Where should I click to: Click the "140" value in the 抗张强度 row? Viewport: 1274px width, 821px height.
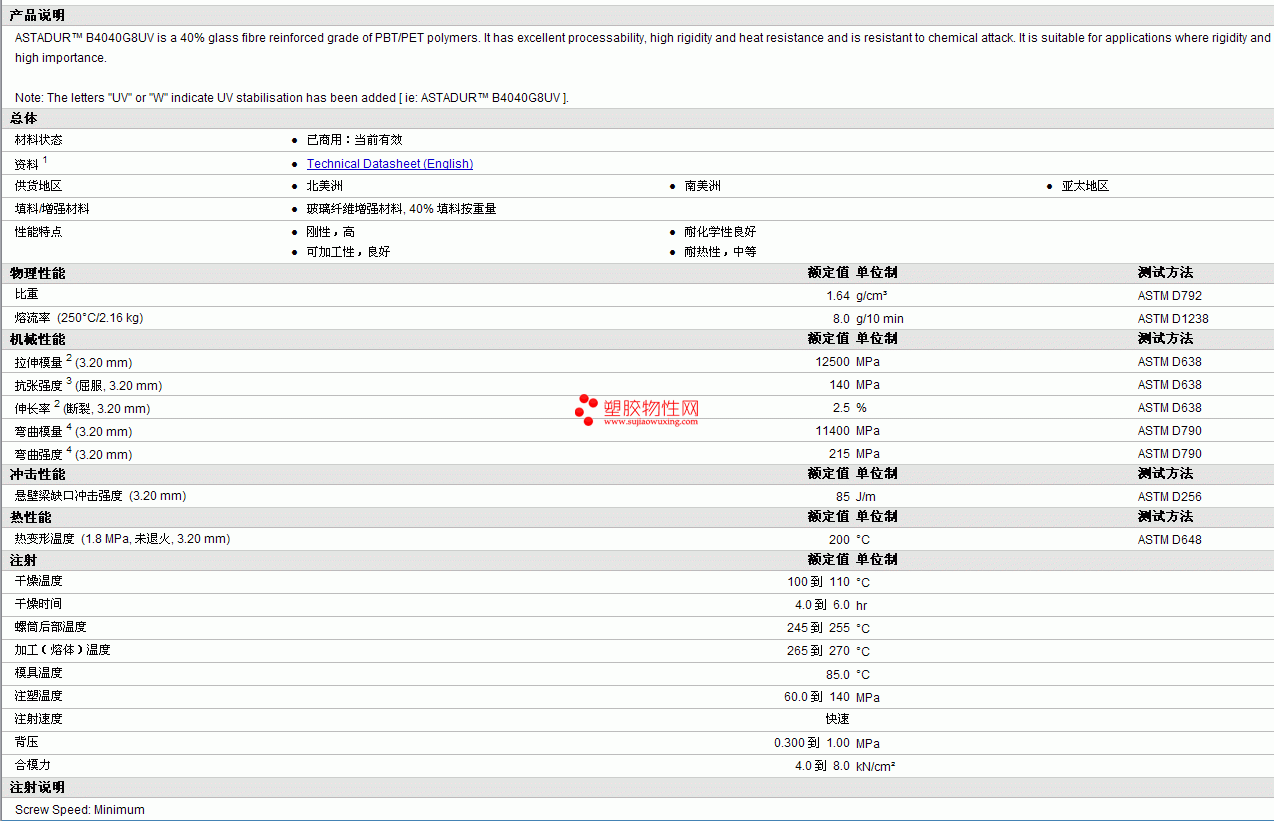839,385
